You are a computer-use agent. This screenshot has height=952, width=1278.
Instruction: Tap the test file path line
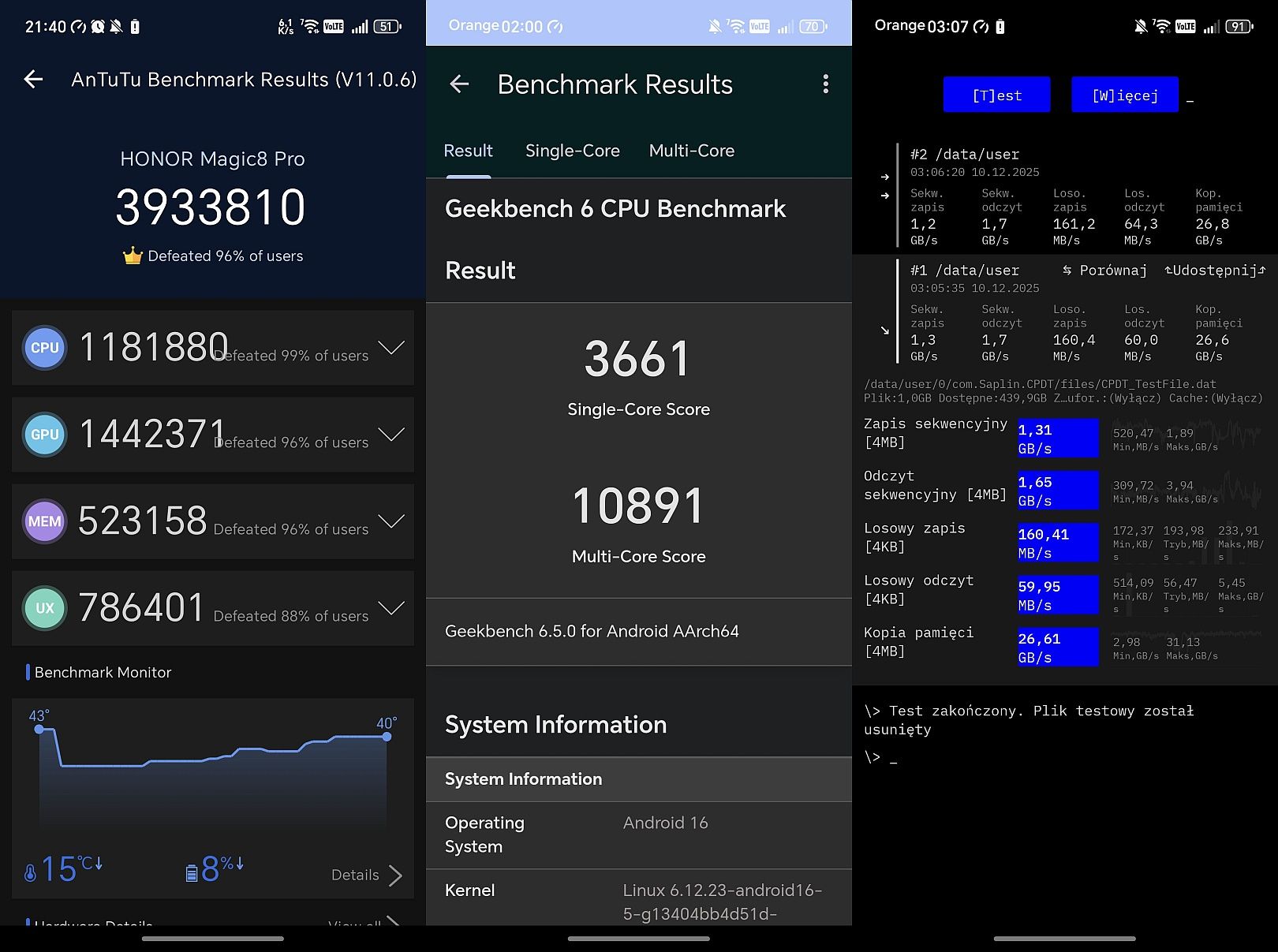pyautogui.click(x=1040, y=384)
